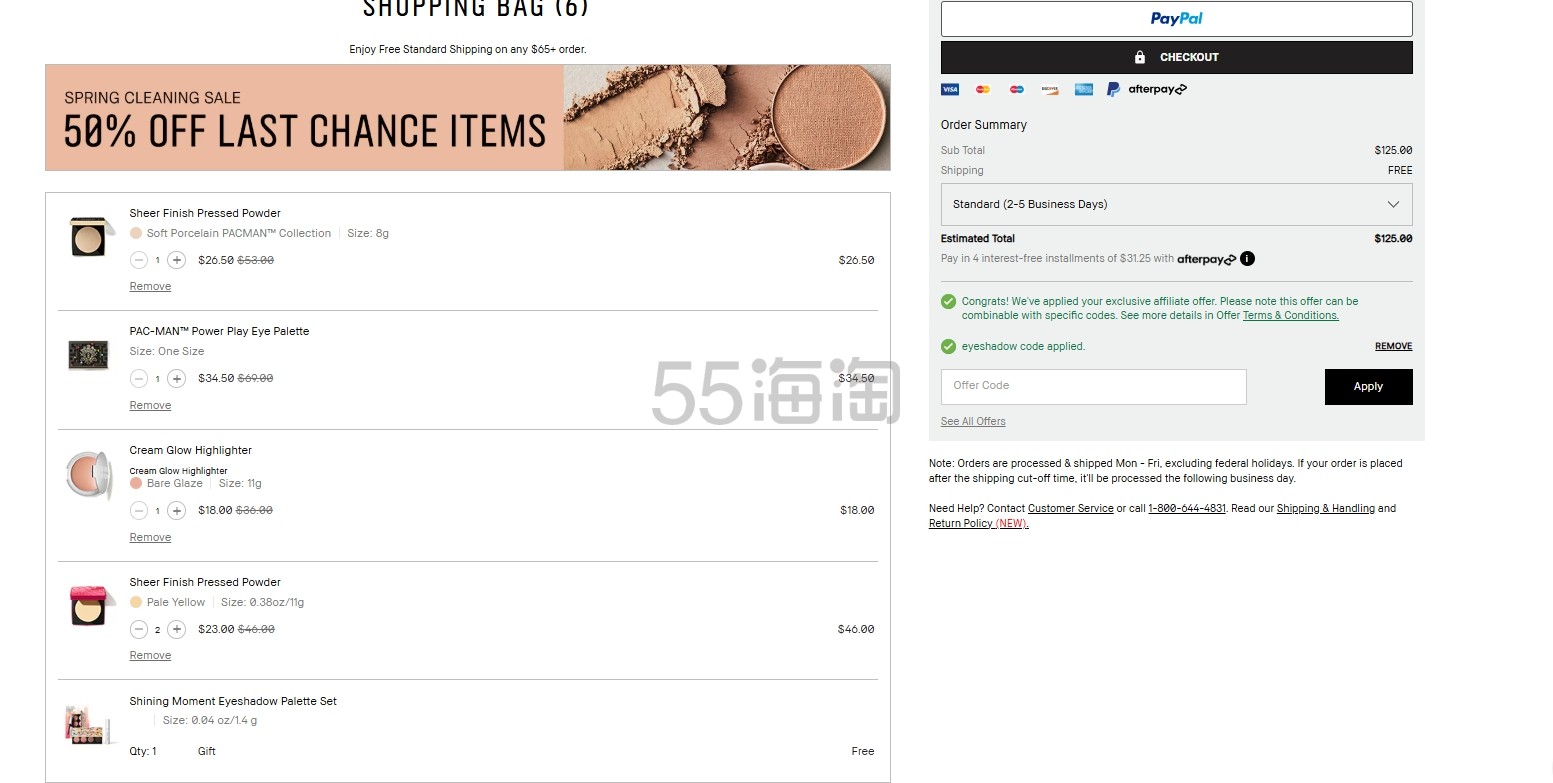Image resolution: width=1553 pixels, height=783 pixels.
Task: Open the Standard shipping method dropdown
Action: (x=1176, y=204)
